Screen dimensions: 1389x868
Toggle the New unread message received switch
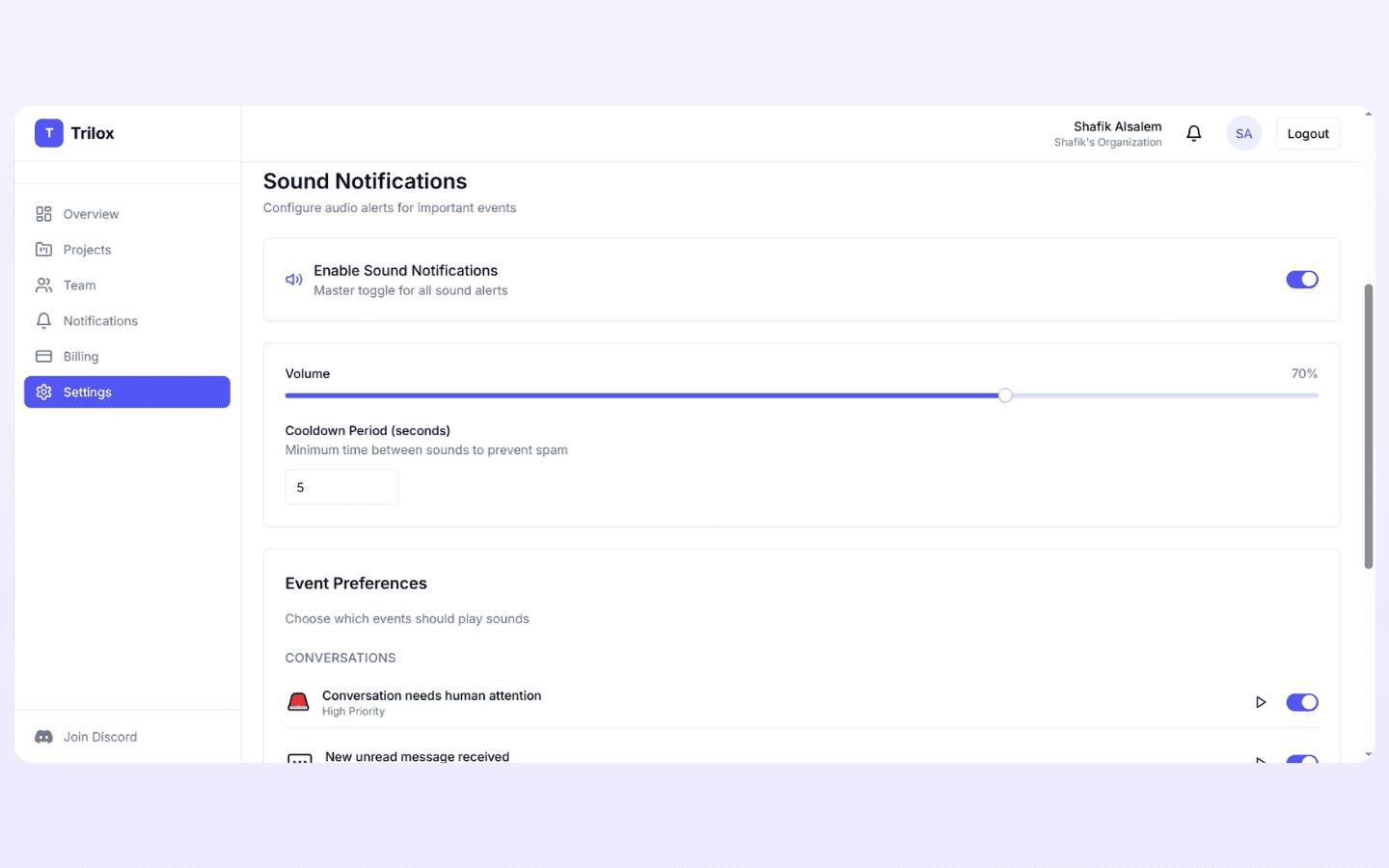tap(1302, 762)
